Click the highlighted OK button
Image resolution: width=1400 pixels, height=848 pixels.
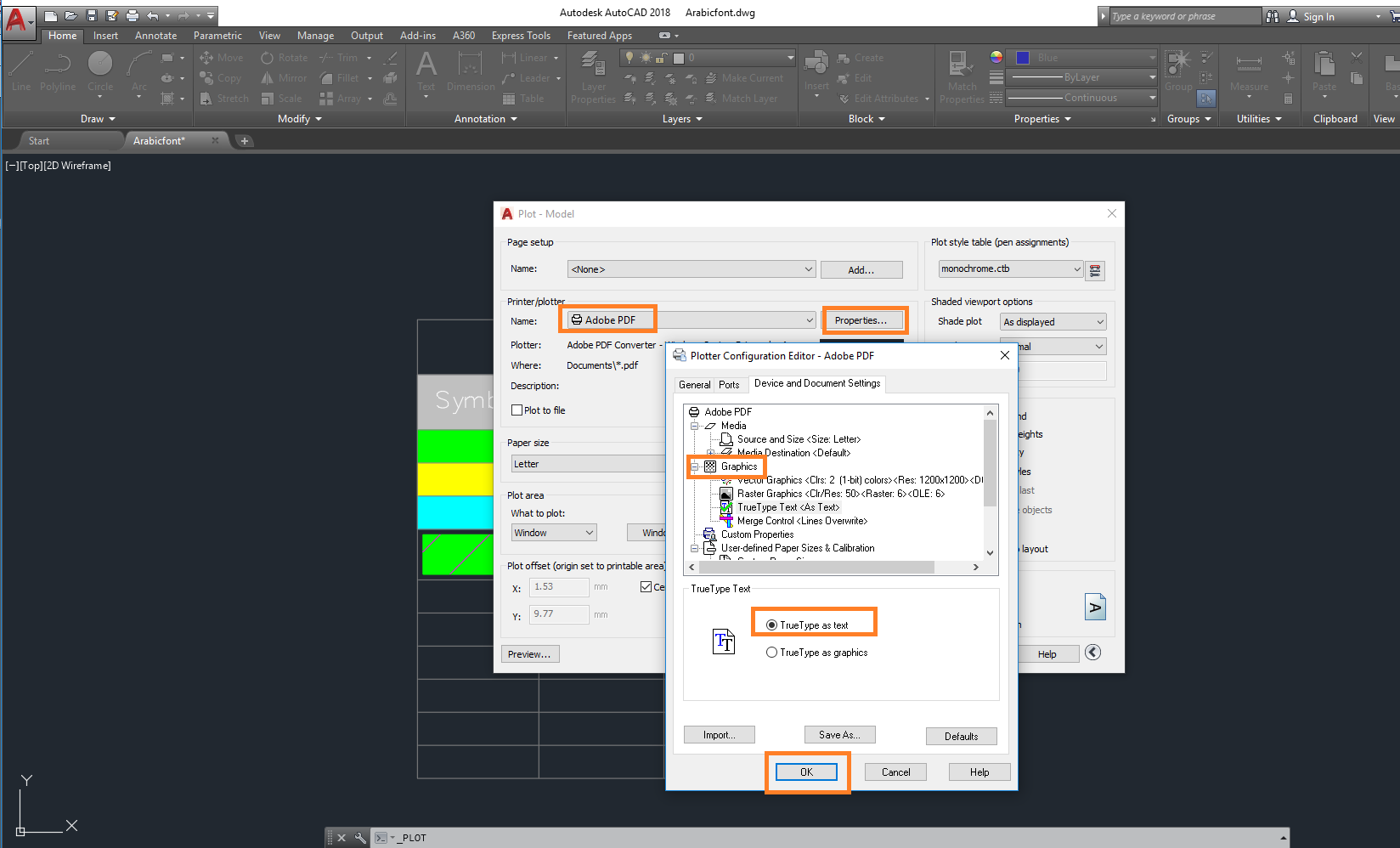click(805, 772)
